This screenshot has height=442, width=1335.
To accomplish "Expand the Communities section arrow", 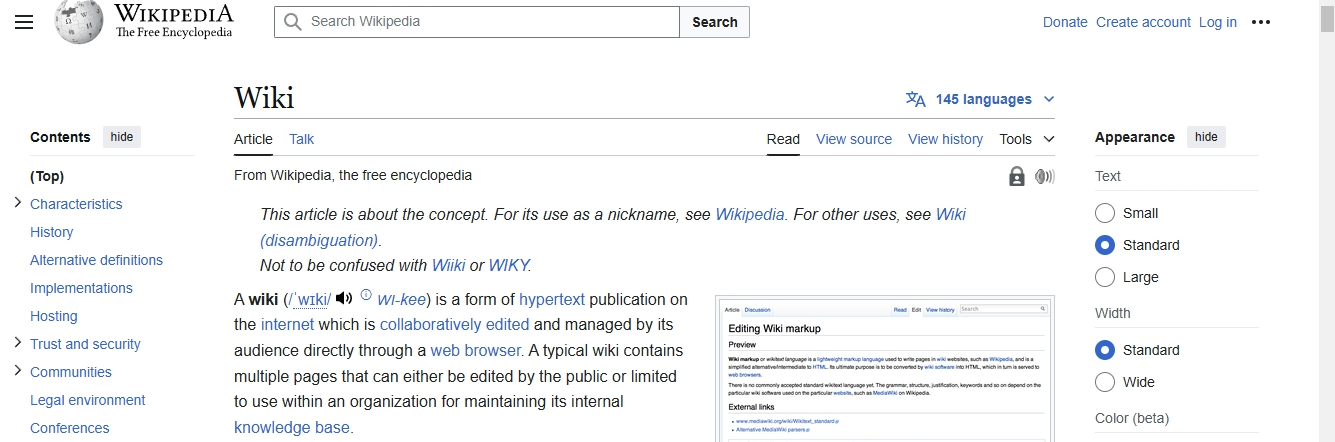I will tap(18, 371).
